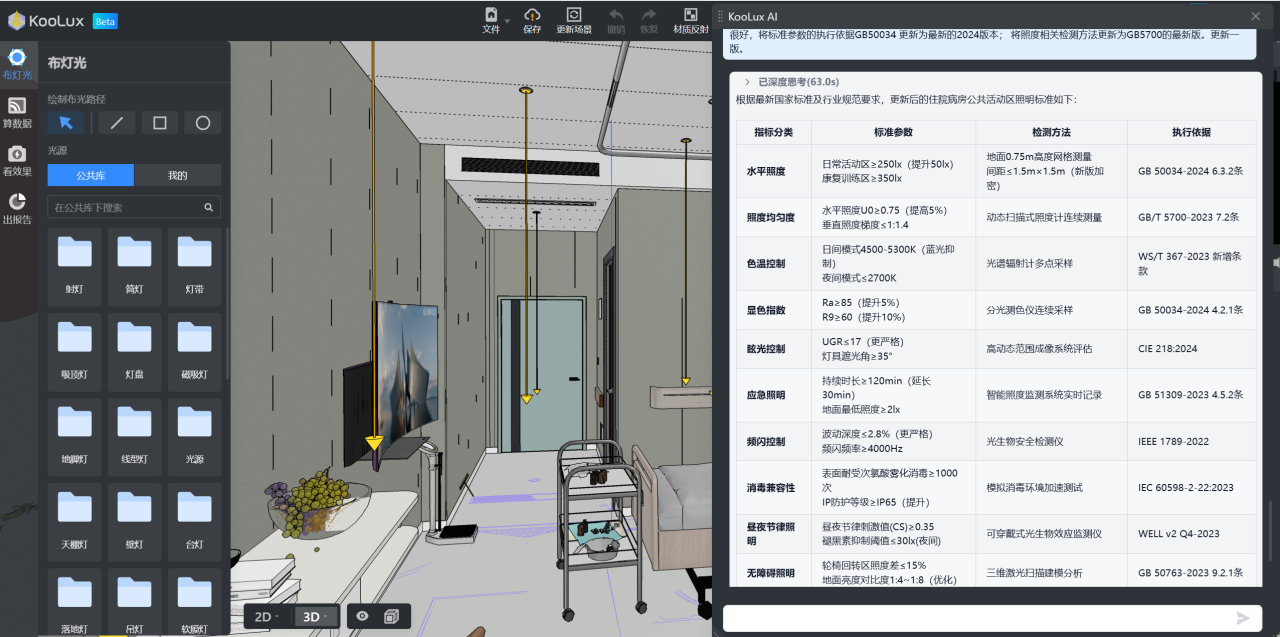Switch to the 我的 tab
1280x637 pixels.
177,175
